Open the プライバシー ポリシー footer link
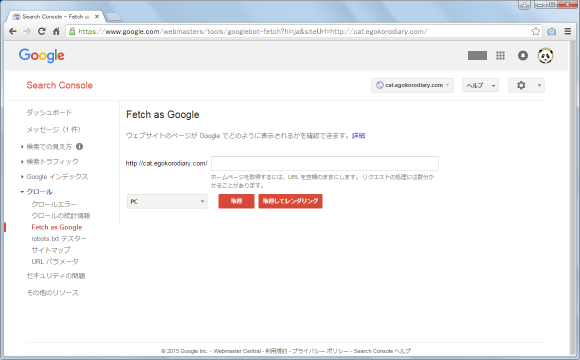580x360 pixels. pyautogui.click(x=320, y=351)
